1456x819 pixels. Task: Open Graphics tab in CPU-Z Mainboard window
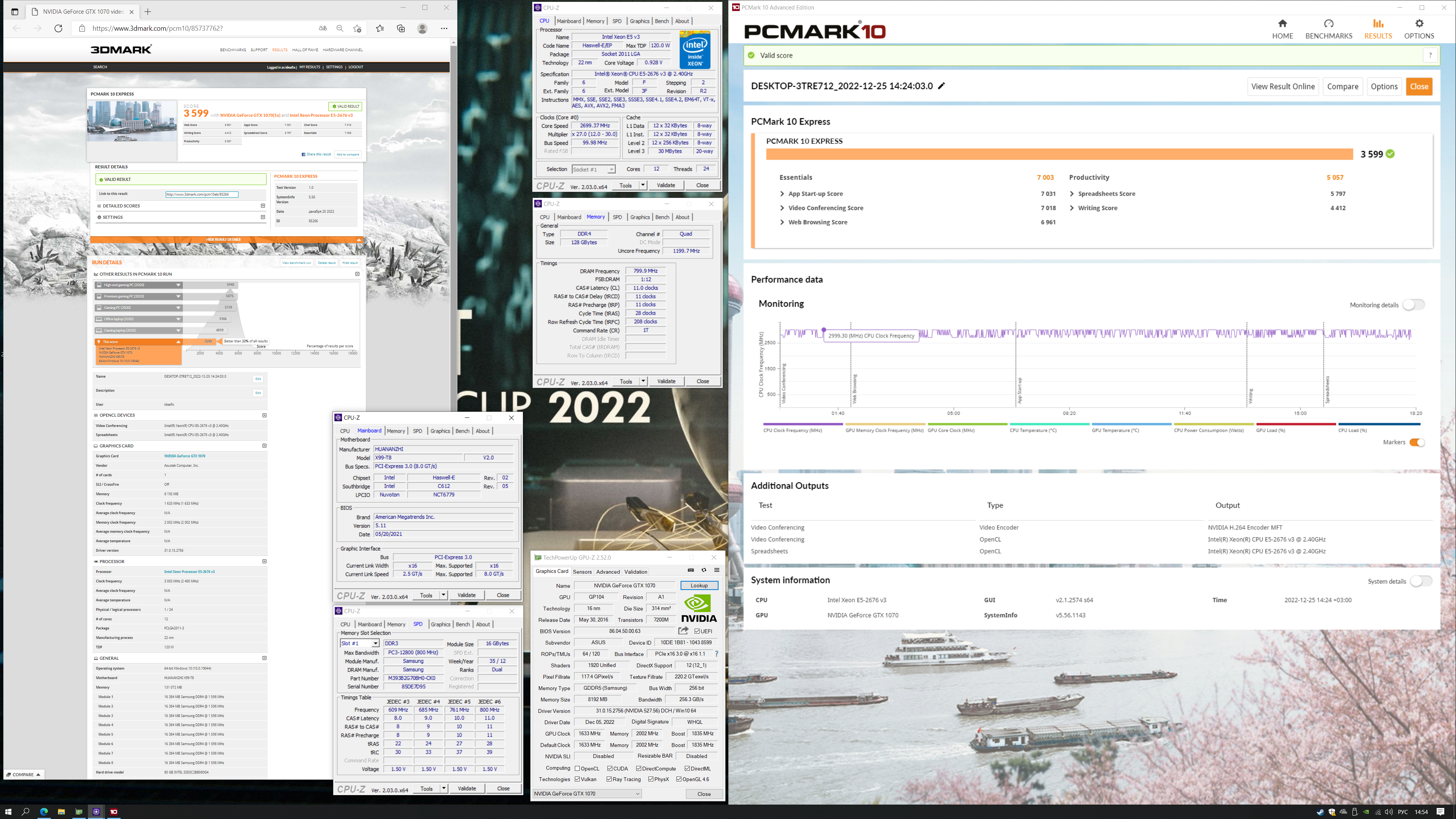point(440,431)
